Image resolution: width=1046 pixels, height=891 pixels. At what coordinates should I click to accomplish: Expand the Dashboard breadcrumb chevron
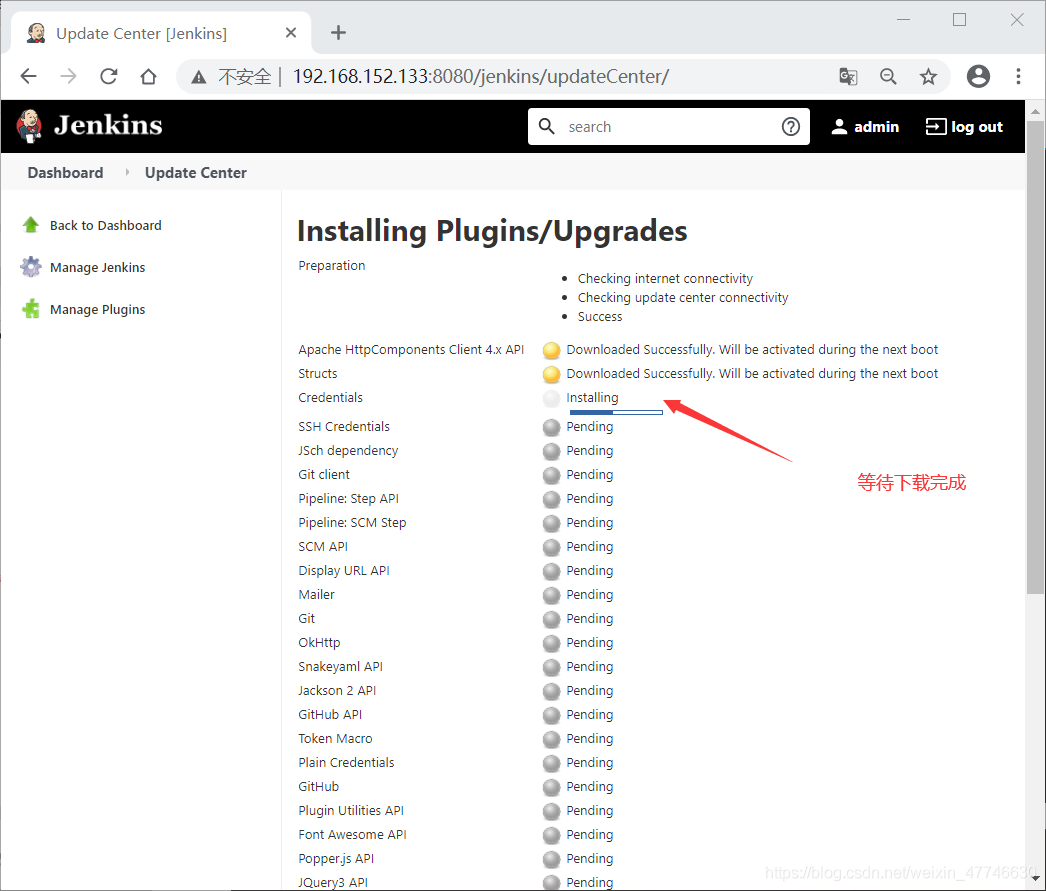pos(127,172)
